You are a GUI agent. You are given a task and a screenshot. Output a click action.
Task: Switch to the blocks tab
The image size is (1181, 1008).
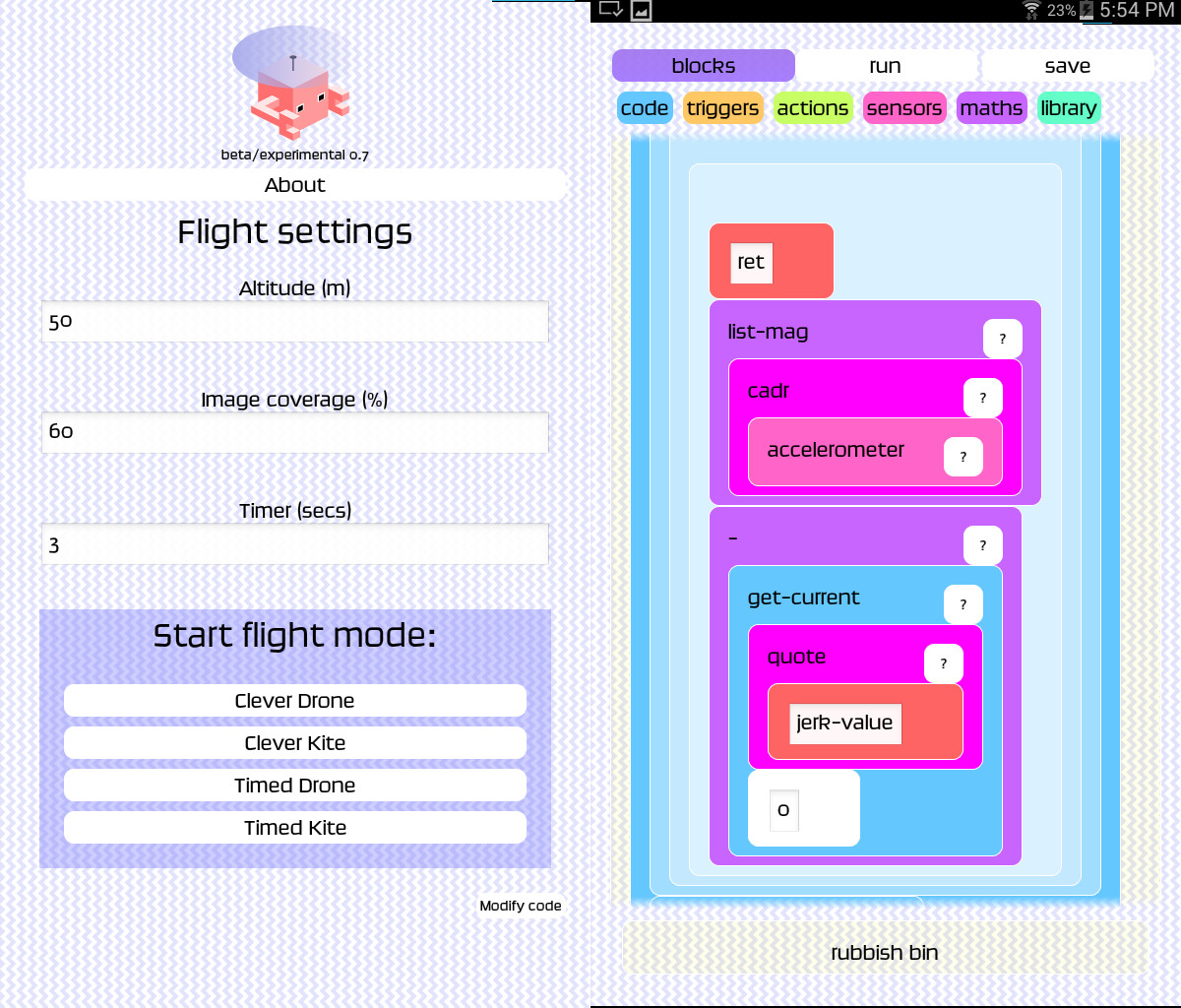[703, 66]
